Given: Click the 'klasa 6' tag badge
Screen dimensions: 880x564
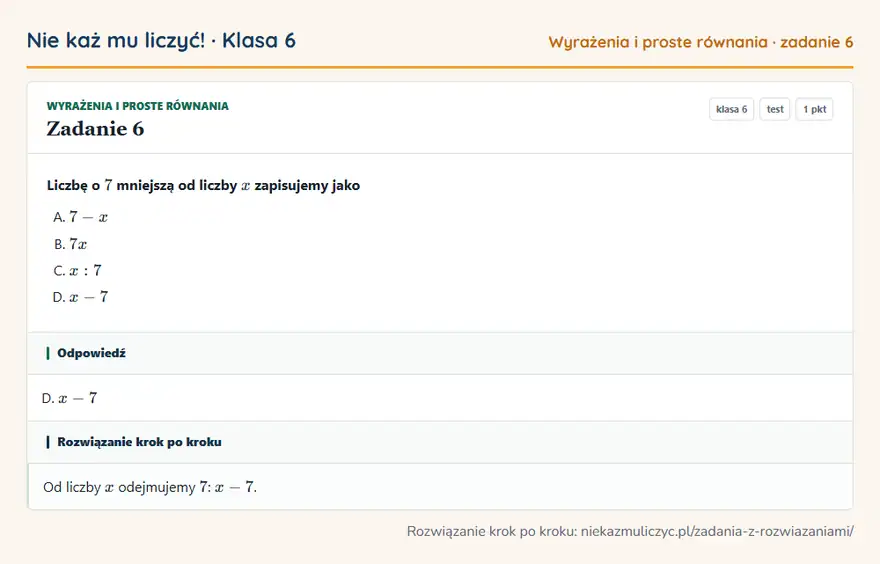Looking at the screenshot, I should click(731, 109).
